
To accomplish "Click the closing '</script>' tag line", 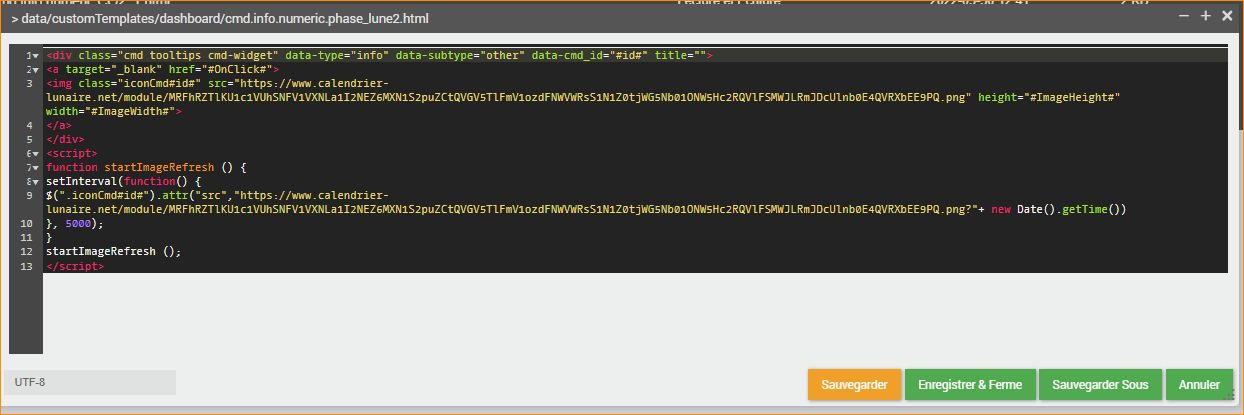I will [75, 266].
